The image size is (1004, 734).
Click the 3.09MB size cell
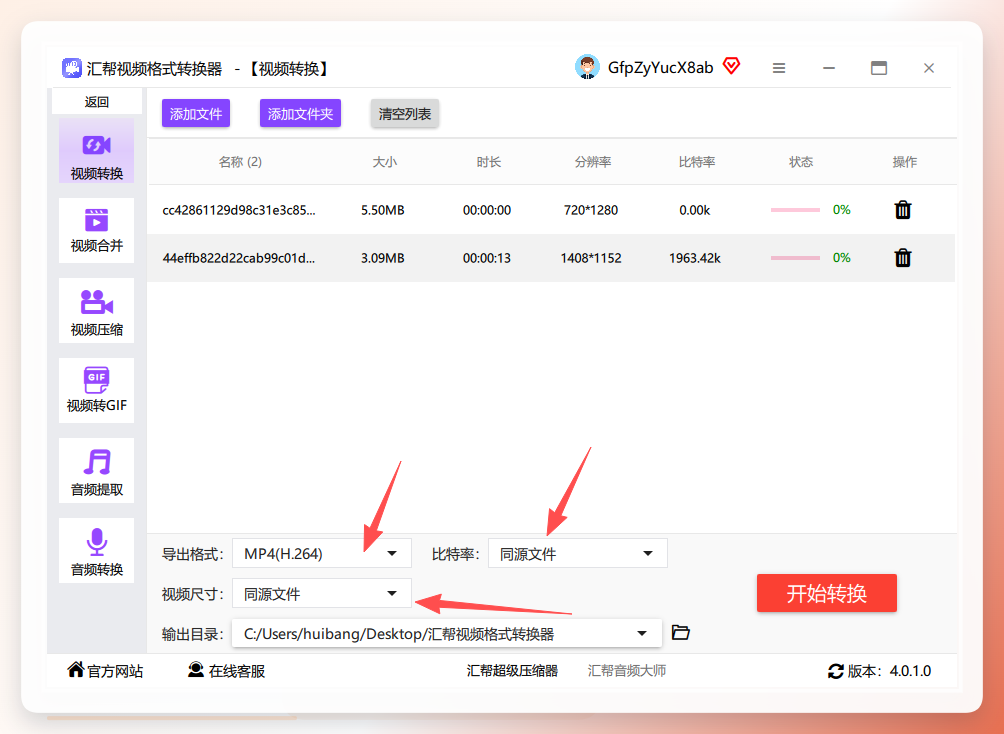383,258
